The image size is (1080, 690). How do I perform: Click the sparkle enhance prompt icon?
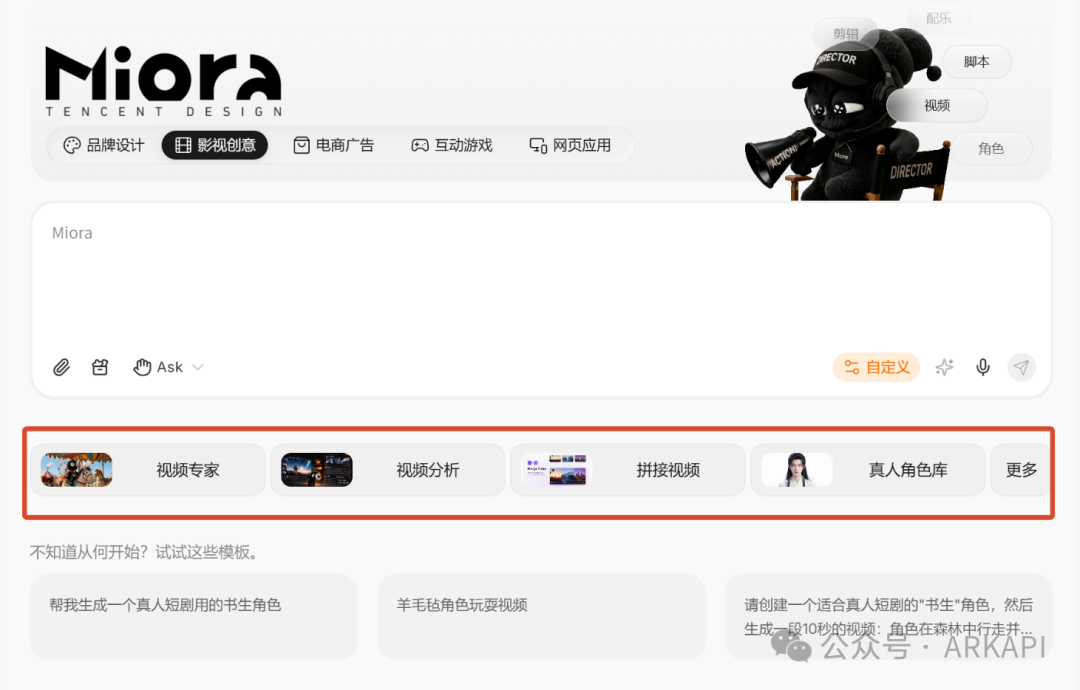[944, 367]
